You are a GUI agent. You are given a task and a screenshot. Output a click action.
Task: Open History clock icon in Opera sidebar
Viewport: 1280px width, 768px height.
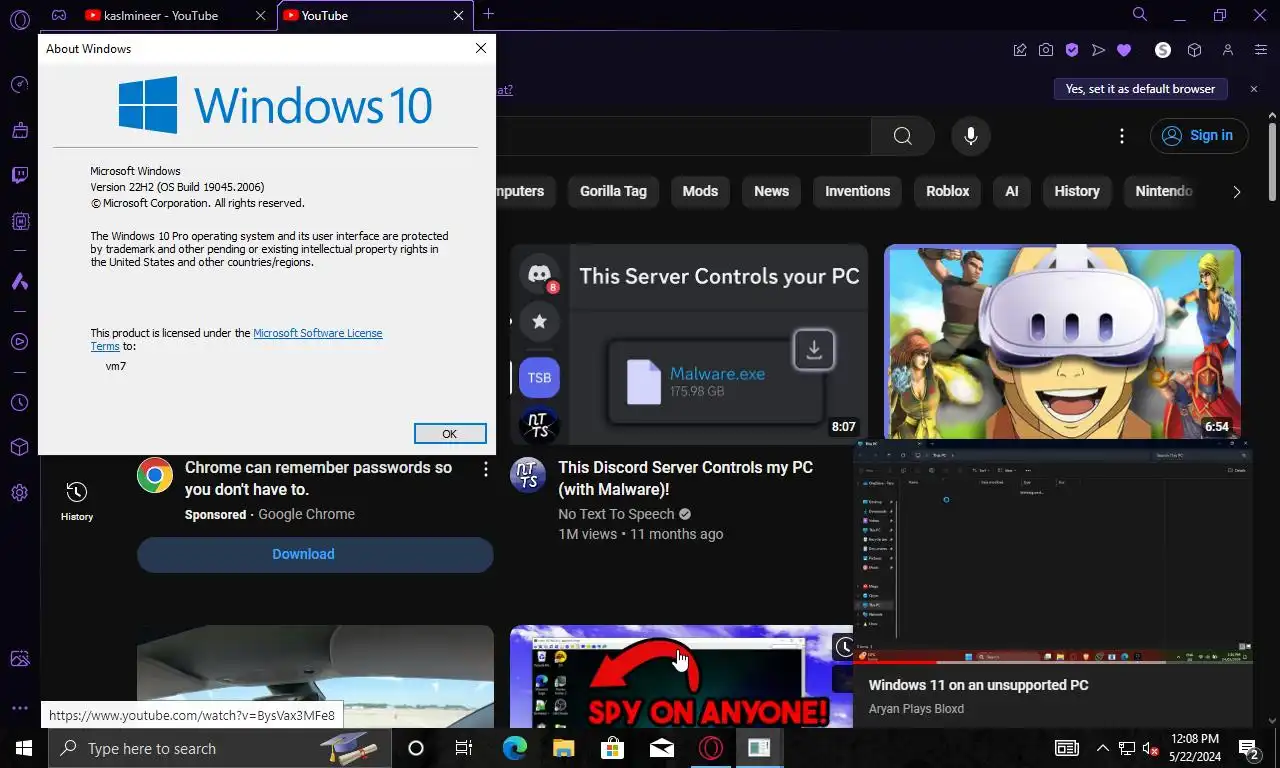(19, 403)
